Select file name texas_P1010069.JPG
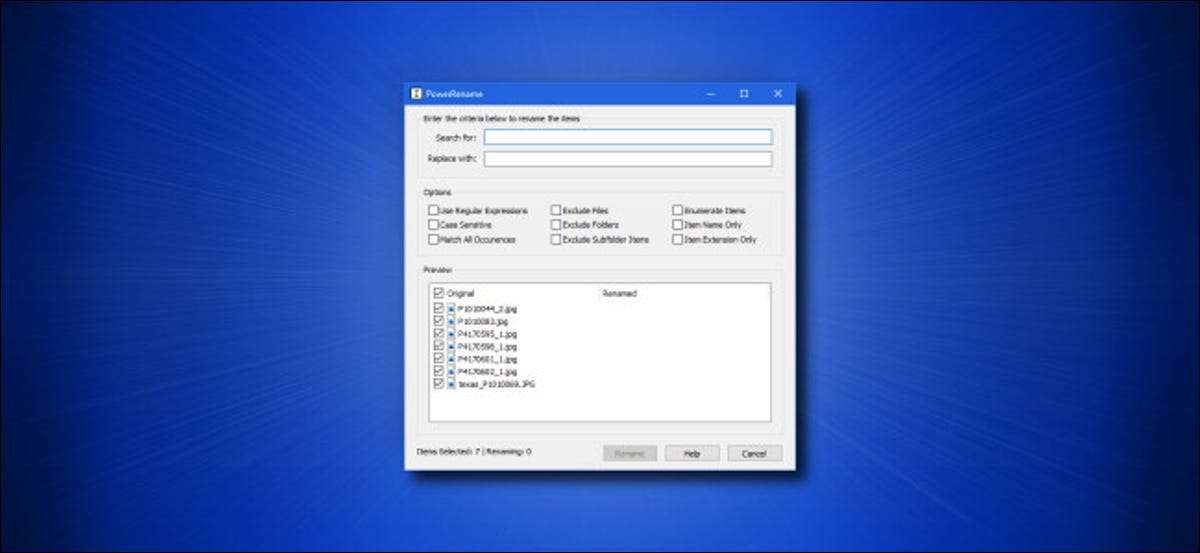 [496, 383]
